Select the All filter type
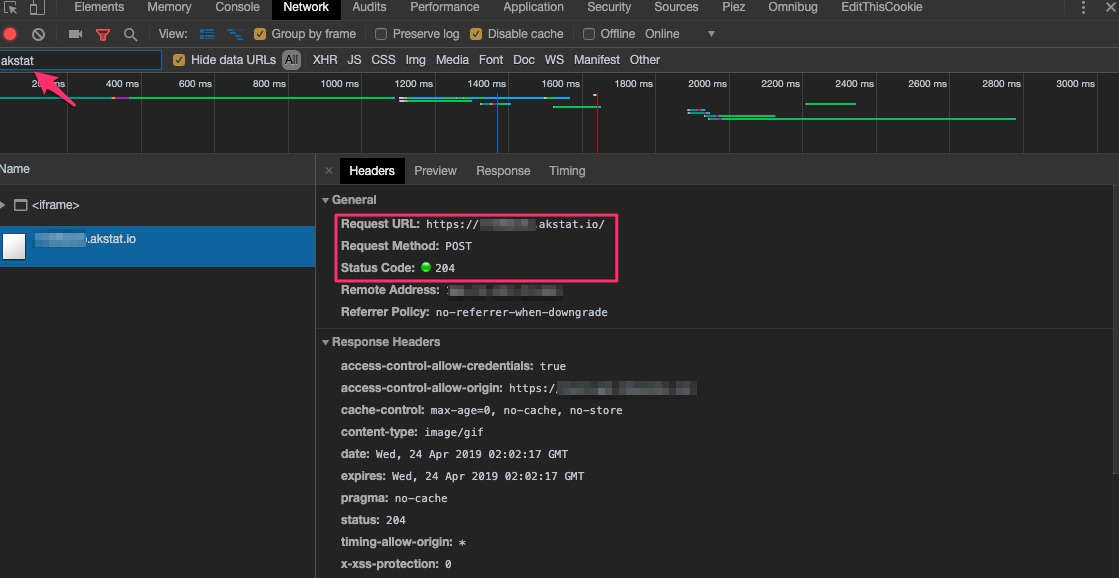Image resolution: width=1119 pixels, height=578 pixels. pos(291,60)
